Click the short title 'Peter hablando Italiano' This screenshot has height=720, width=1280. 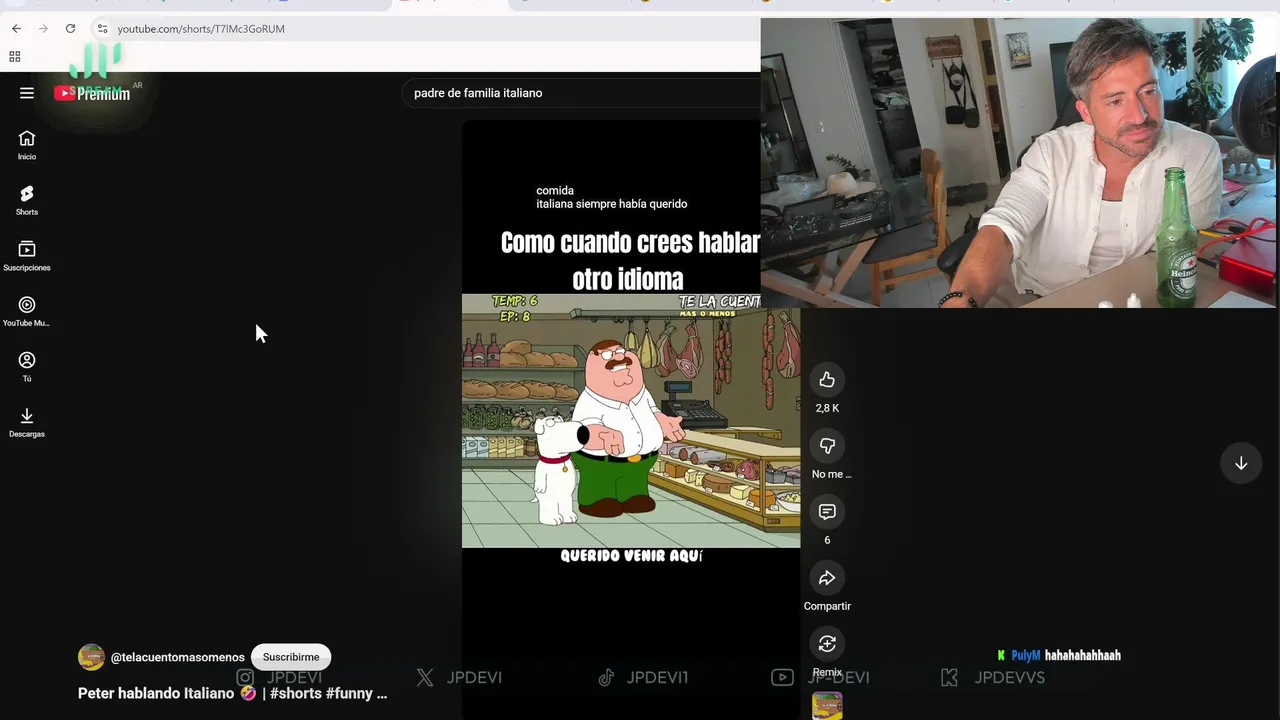click(232, 693)
